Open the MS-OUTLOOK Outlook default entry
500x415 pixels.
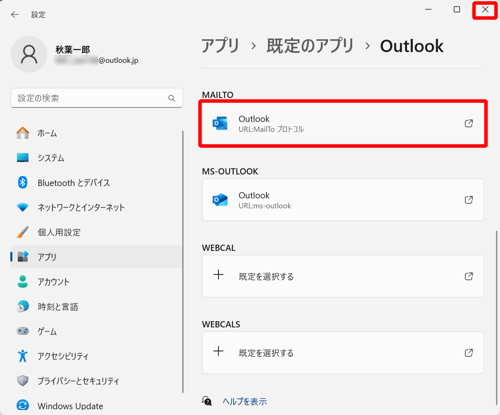pos(343,200)
